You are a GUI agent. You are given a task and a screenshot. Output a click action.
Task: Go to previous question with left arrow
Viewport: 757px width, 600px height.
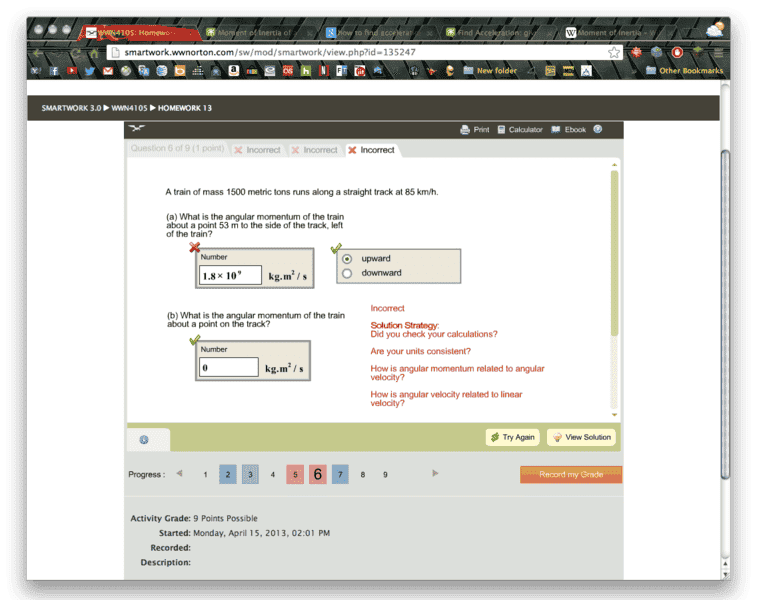(179, 474)
